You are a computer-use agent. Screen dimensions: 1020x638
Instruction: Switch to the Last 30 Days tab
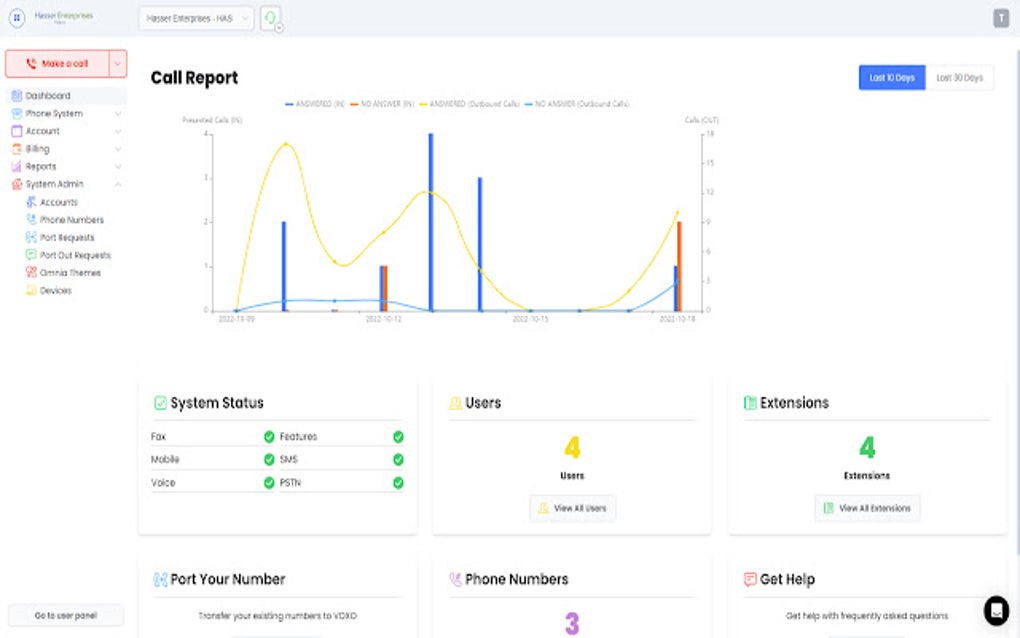[x=959, y=78]
